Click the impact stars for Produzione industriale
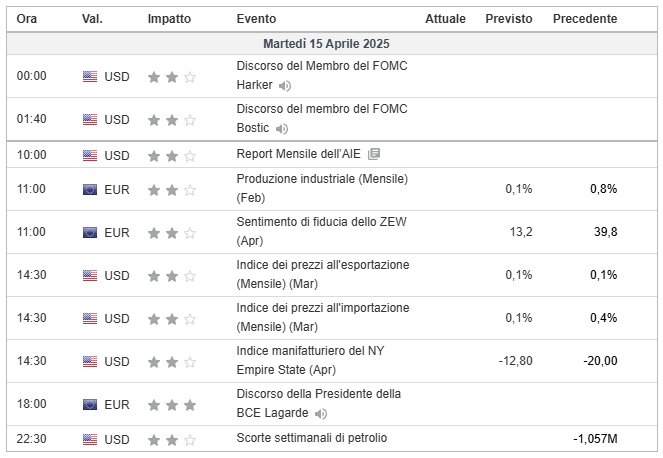Viewport: 663px width, 458px height. [172, 190]
